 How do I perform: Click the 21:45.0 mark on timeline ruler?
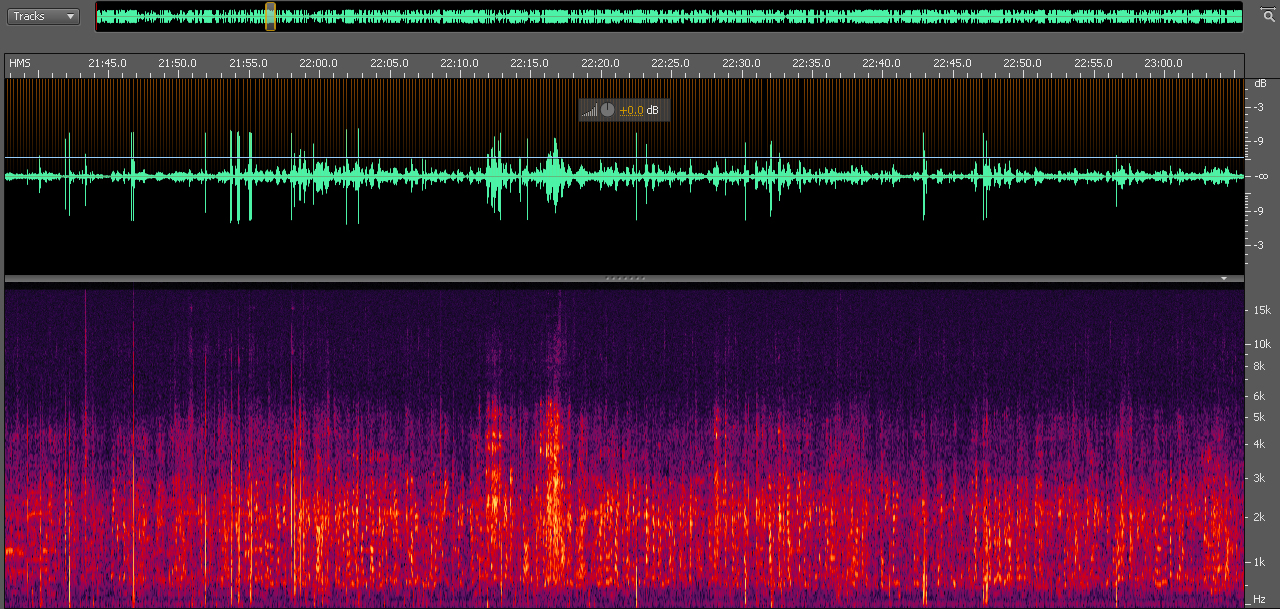107,63
